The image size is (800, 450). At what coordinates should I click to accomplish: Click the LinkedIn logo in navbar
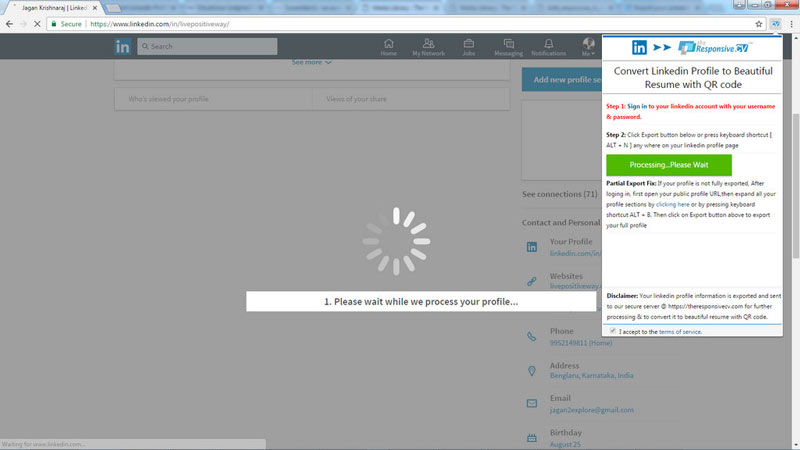coord(122,46)
